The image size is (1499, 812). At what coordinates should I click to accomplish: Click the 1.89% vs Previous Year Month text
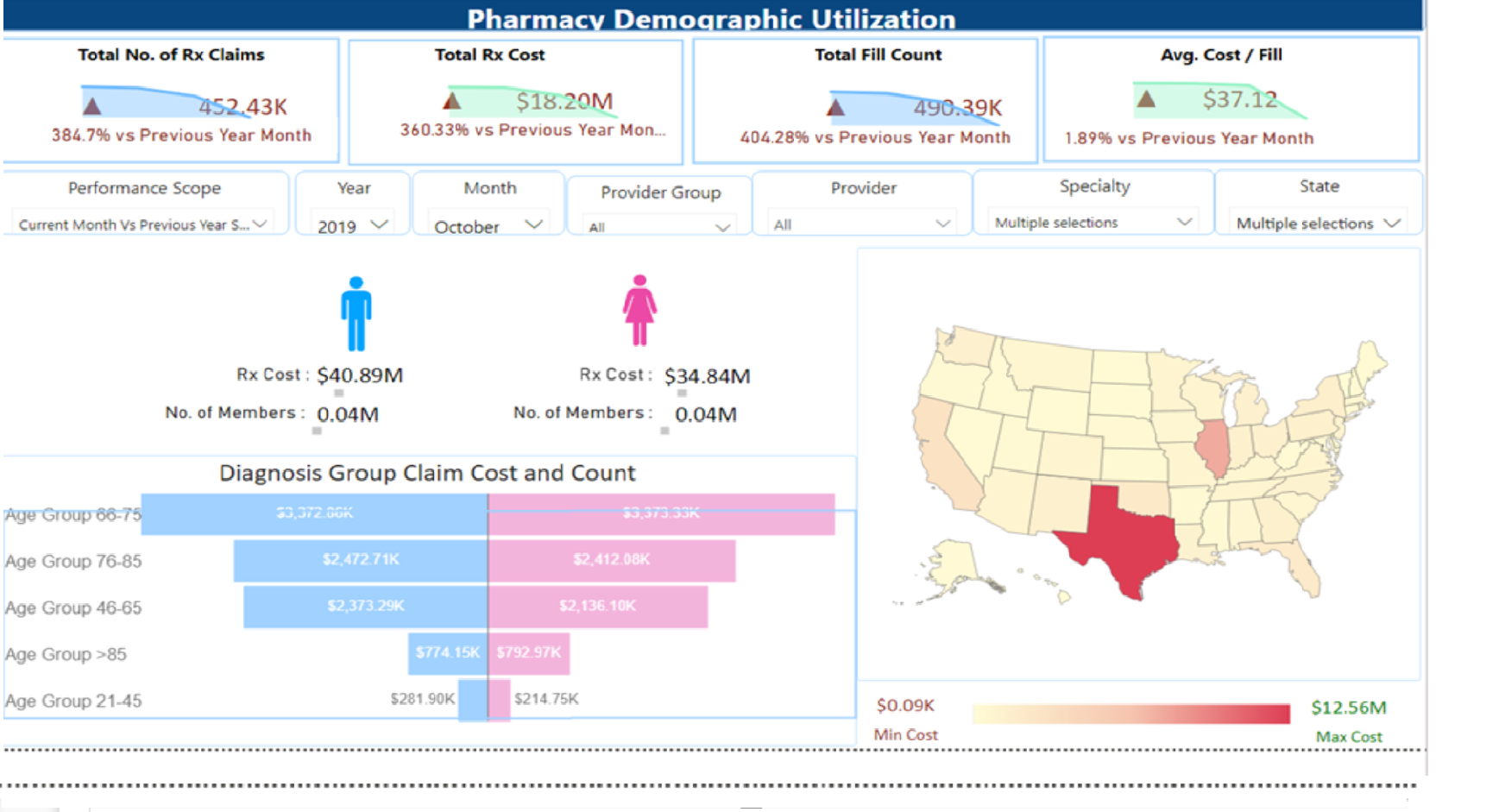point(1189,138)
